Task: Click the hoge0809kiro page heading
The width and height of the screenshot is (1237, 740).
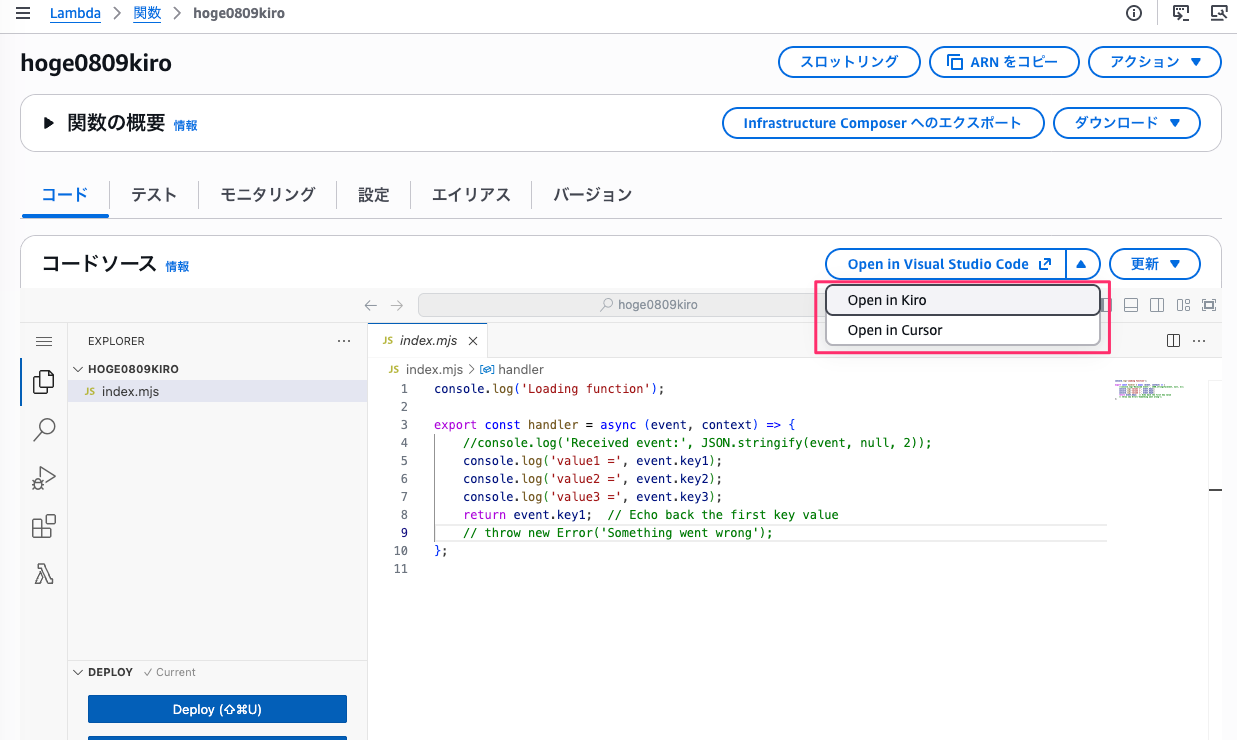Action: coord(96,63)
